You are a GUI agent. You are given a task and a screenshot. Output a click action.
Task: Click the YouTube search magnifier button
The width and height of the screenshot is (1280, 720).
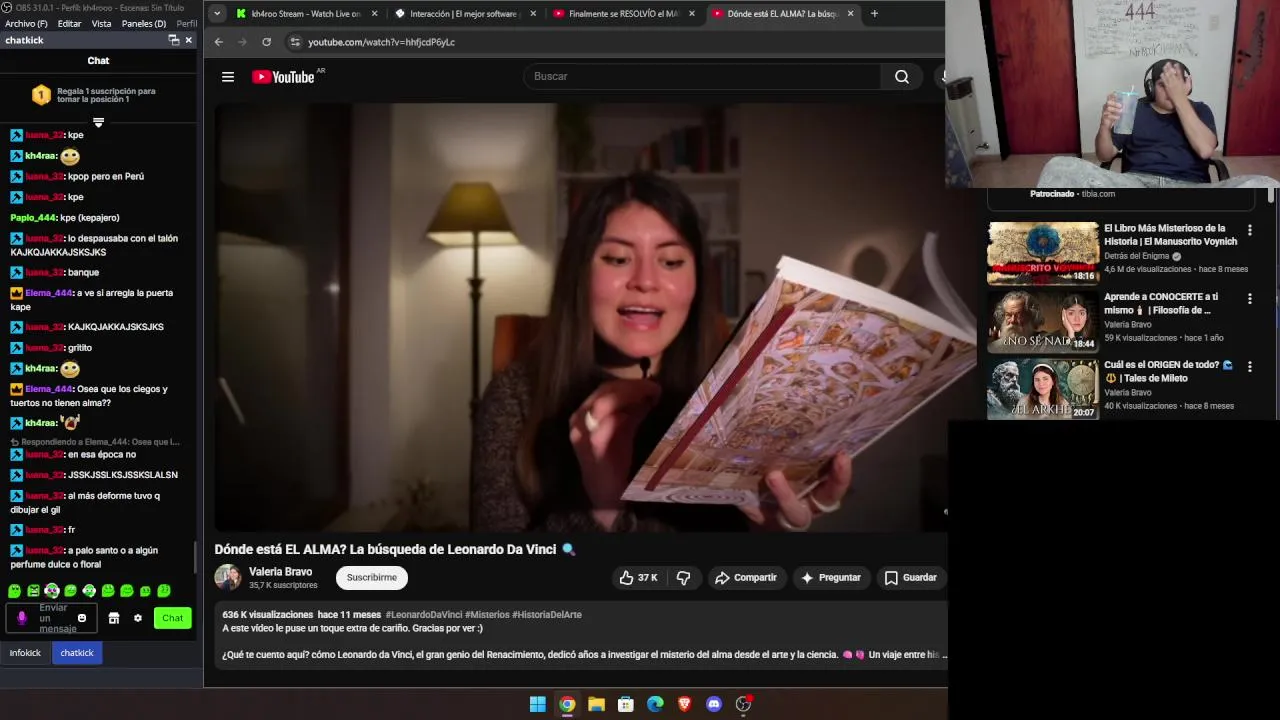click(901, 77)
